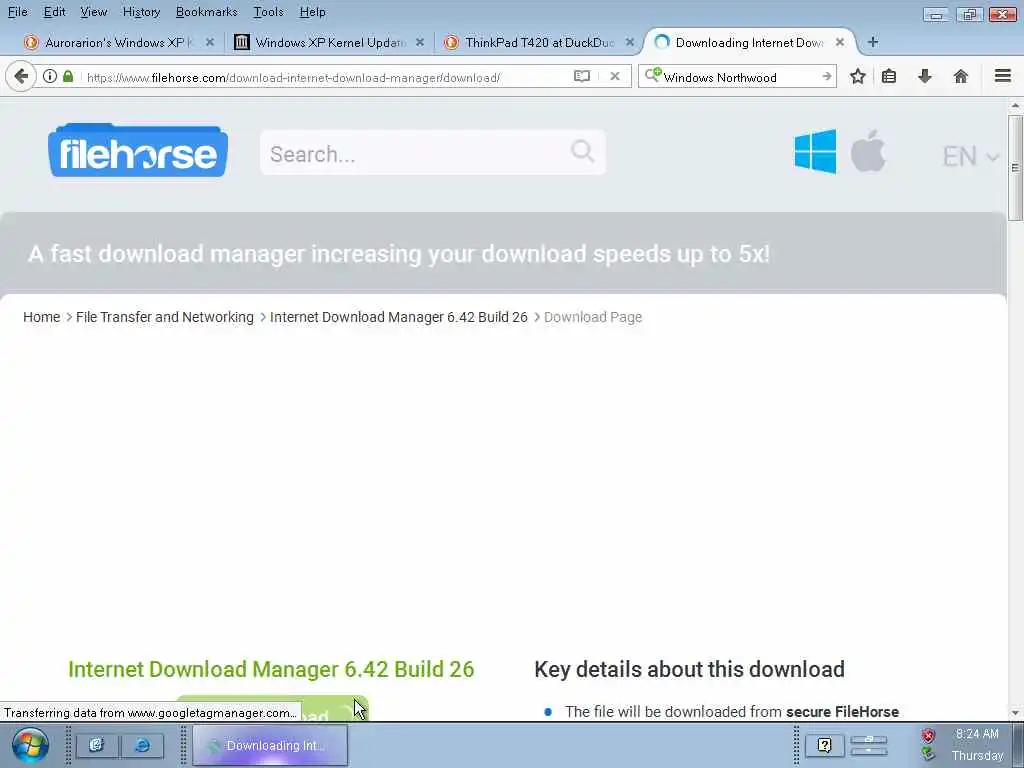Select the Windows platform icon
1024x768 pixels.
pyautogui.click(x=815, y=151)
